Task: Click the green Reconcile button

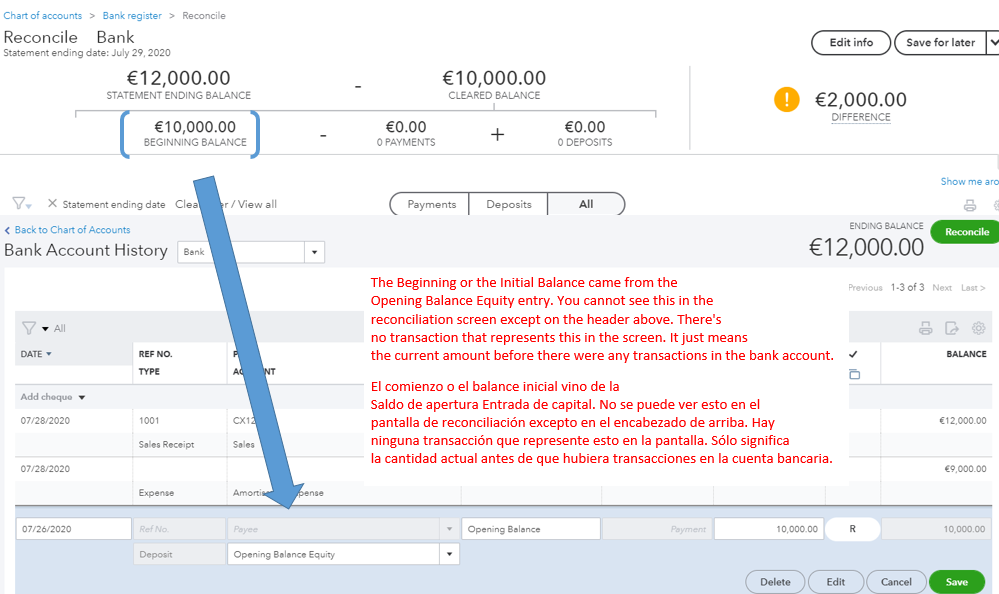Action: click(x=966, y=232)
